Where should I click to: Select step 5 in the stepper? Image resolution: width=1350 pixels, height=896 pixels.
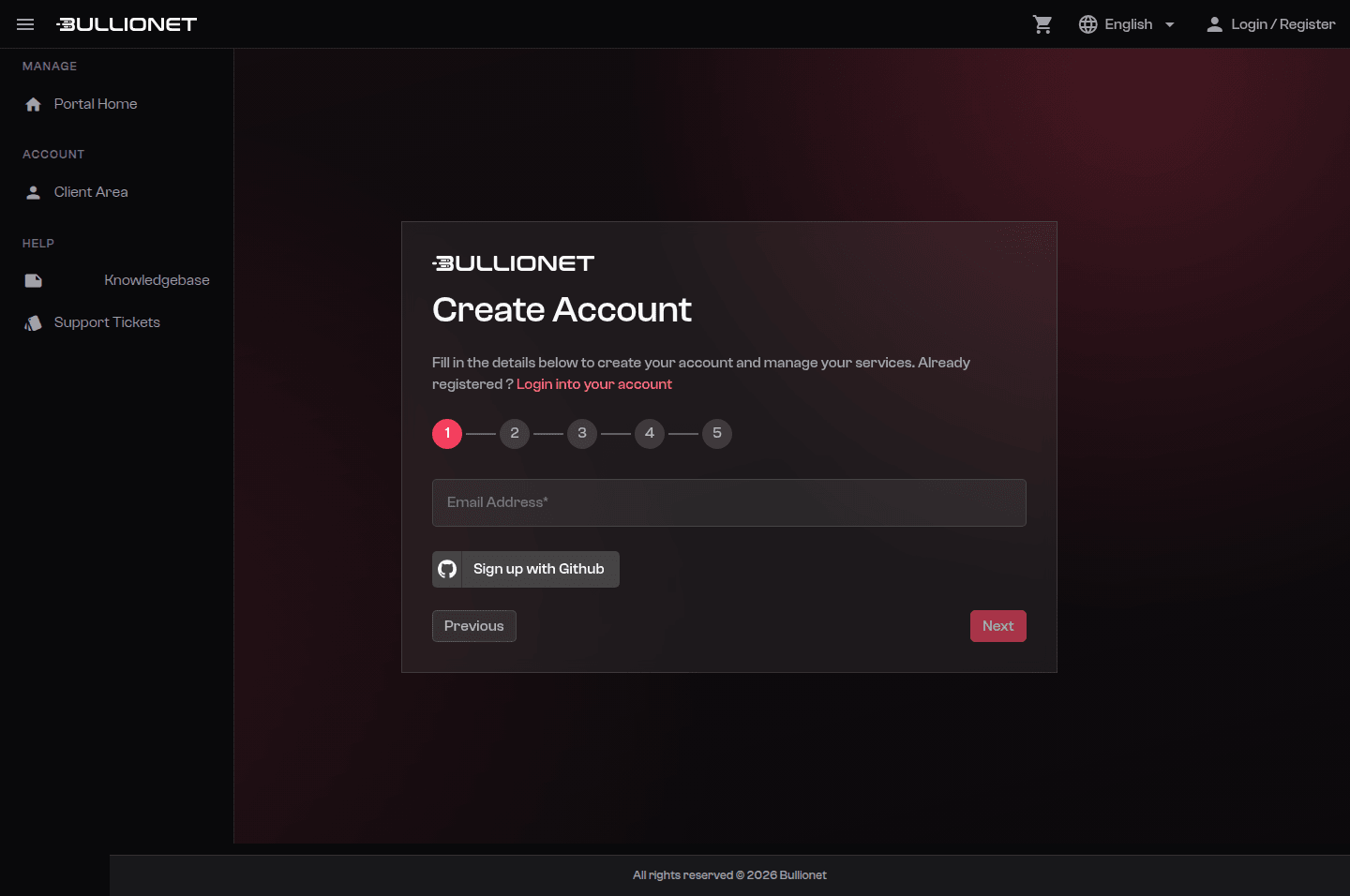pyautogui.click(x=717, y=434)
